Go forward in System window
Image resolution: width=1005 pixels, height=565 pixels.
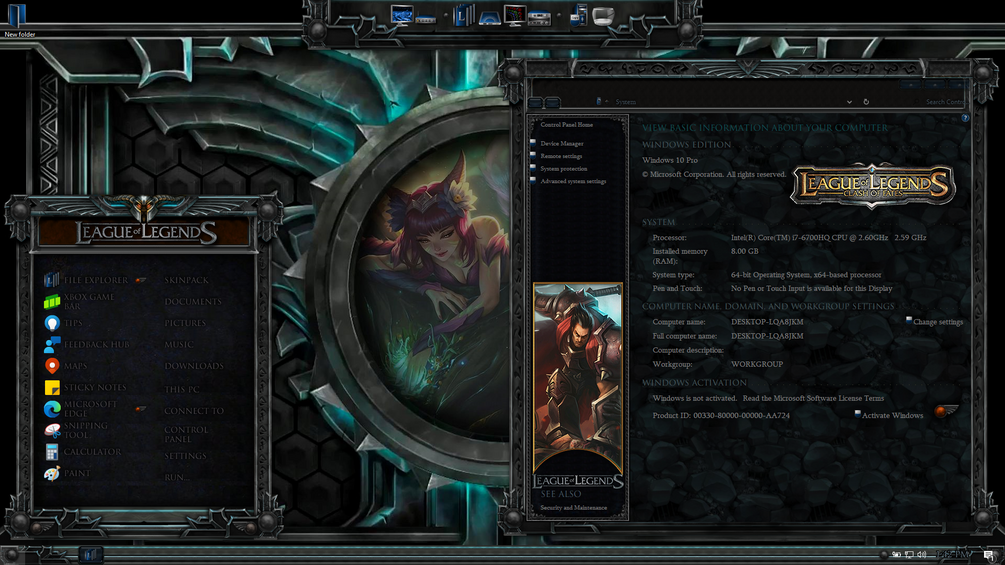pyautogui.click(x=552, y=102)
